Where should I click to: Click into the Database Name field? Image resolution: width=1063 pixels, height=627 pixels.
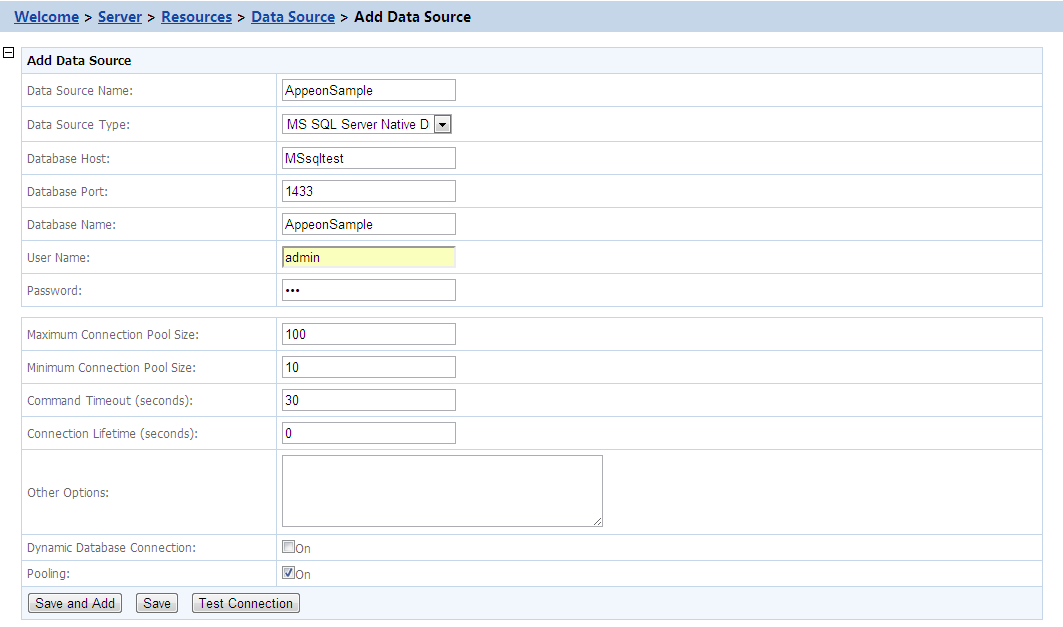368,224
